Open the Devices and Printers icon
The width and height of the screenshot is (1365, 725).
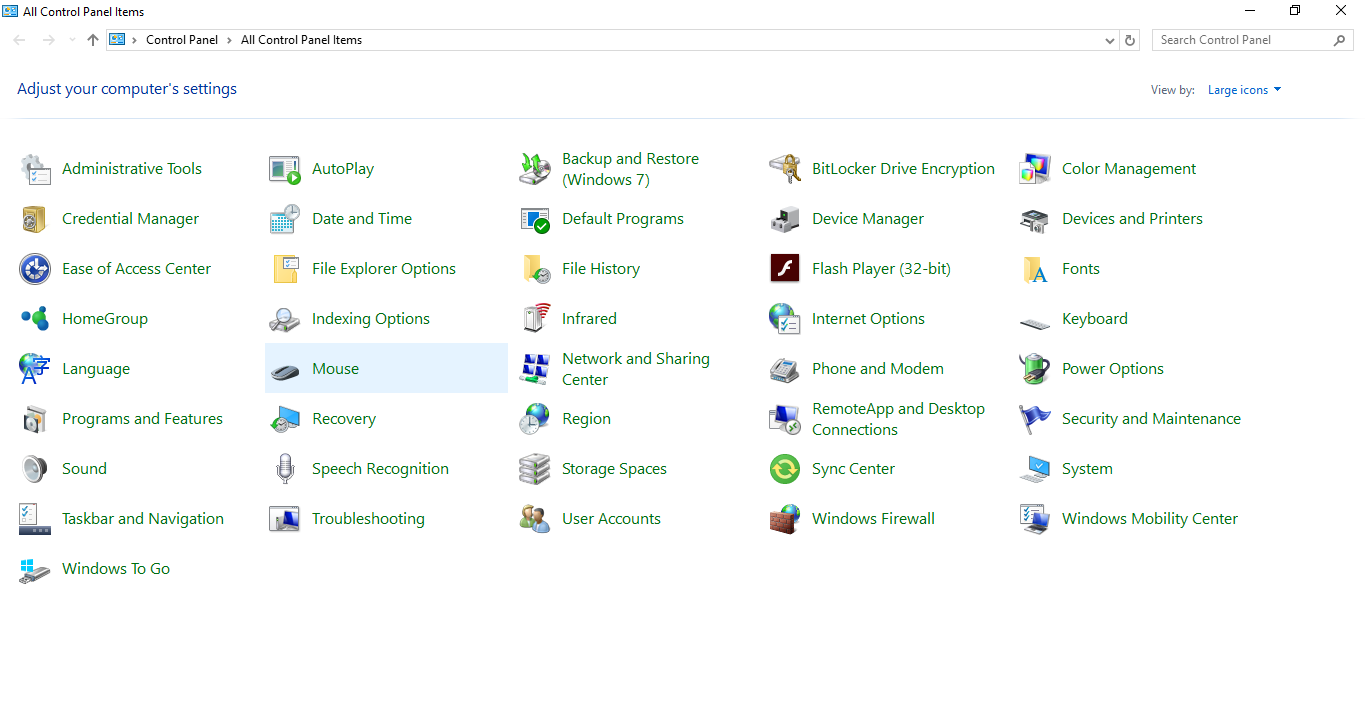pos(1035,219)
